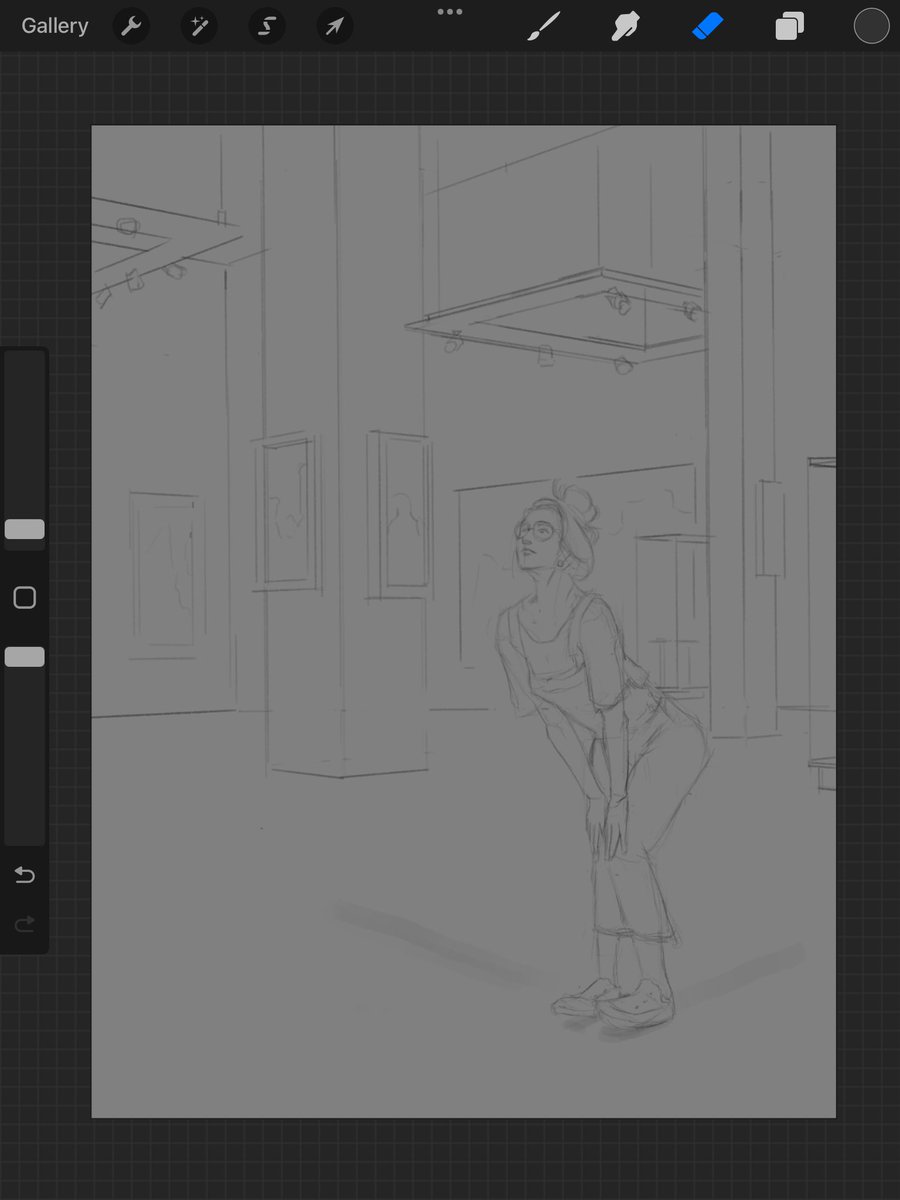Open the Actions wrench menu

click(x=131, y=26)
